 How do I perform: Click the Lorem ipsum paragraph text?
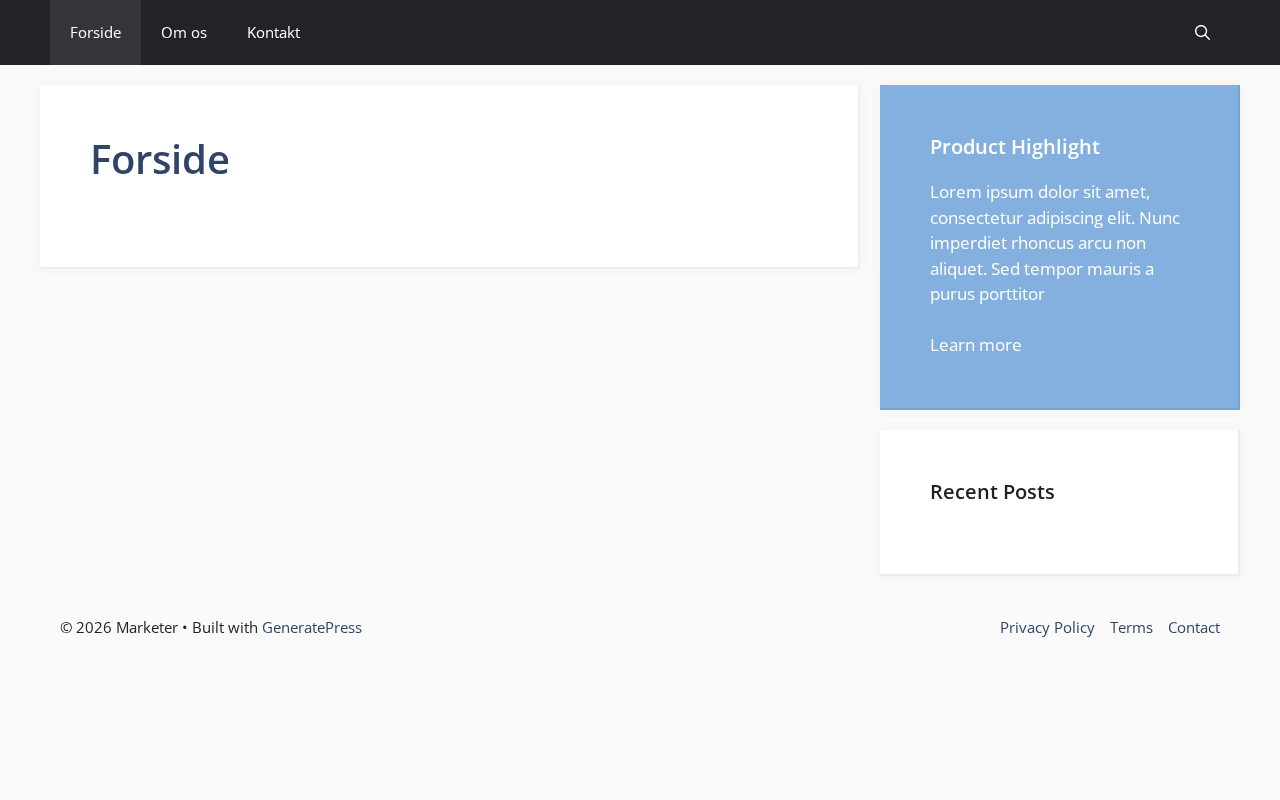pyautogui.click(x=1054, y=243)
